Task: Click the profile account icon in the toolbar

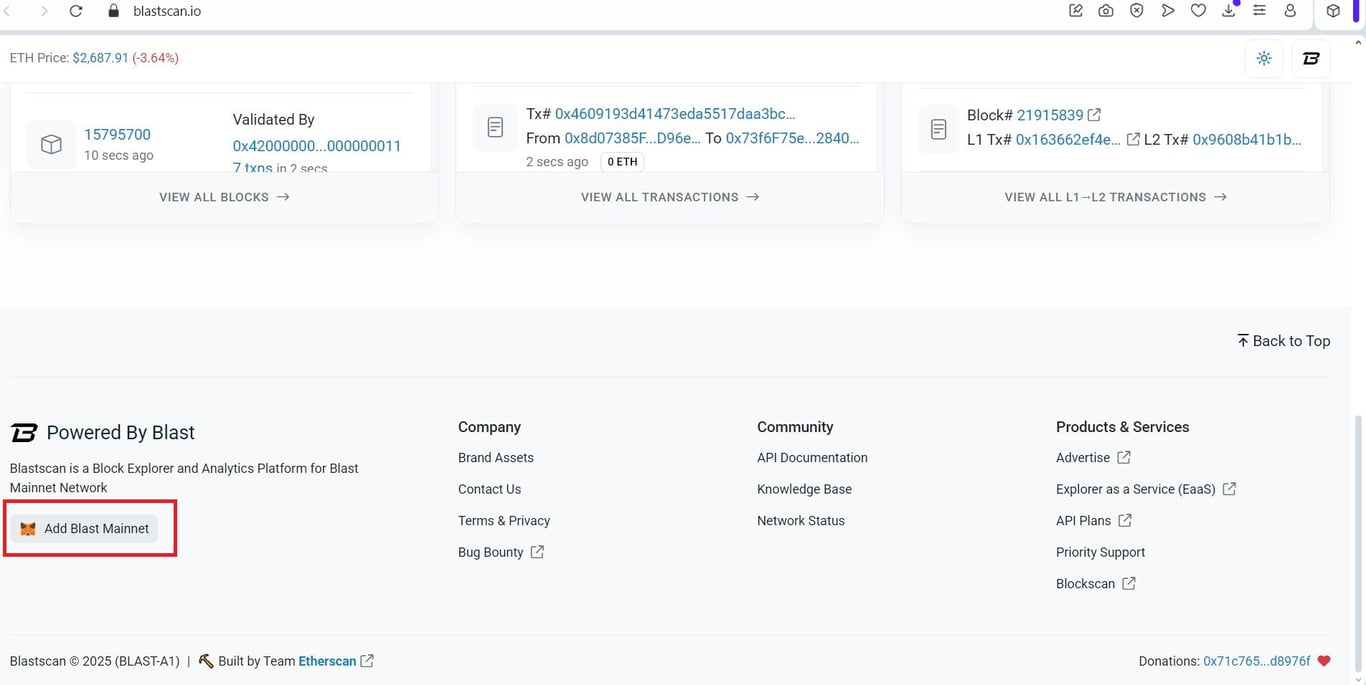Action: tap(1290, 11)
